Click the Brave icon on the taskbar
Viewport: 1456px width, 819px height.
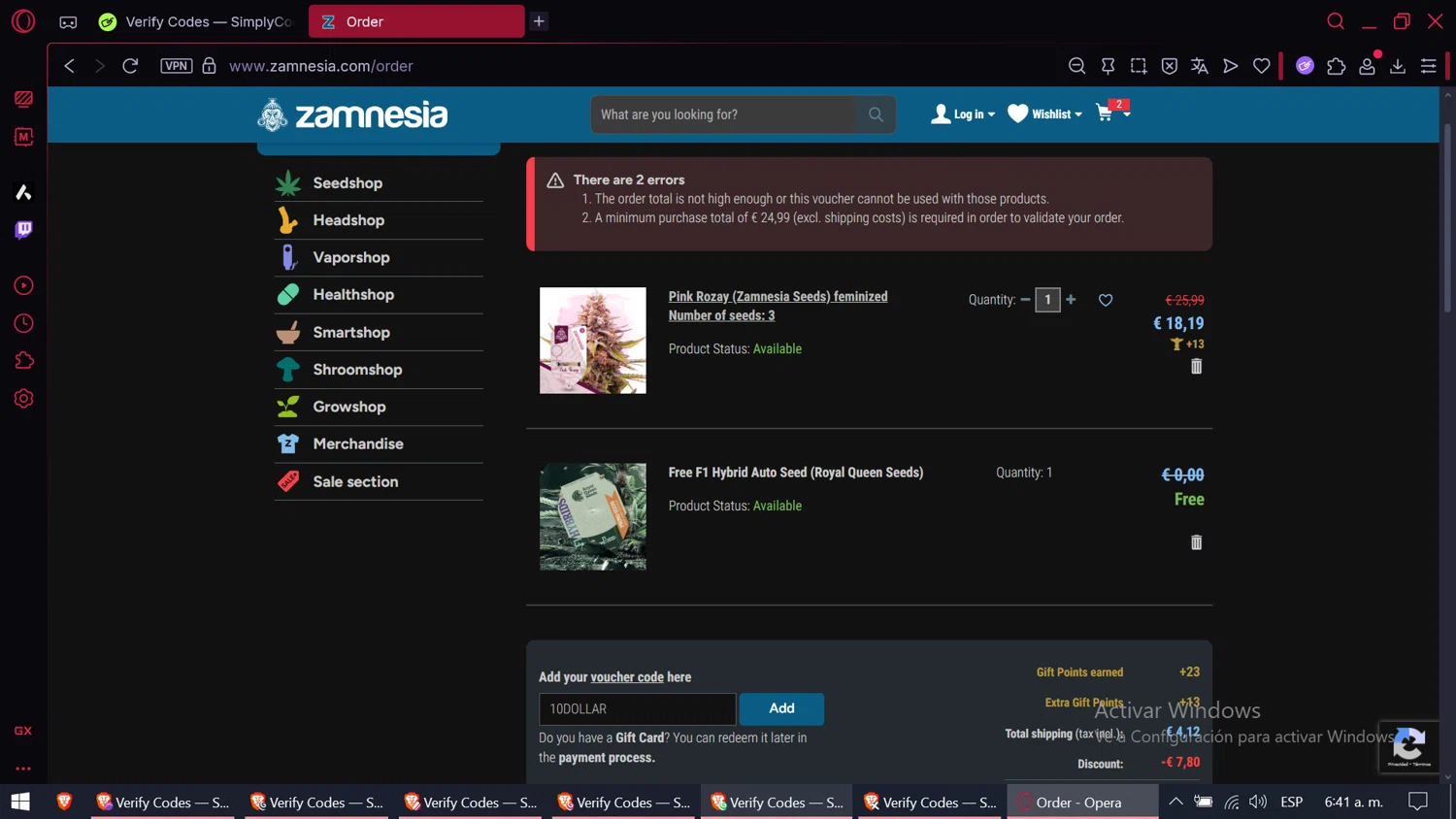coord(64,802)
